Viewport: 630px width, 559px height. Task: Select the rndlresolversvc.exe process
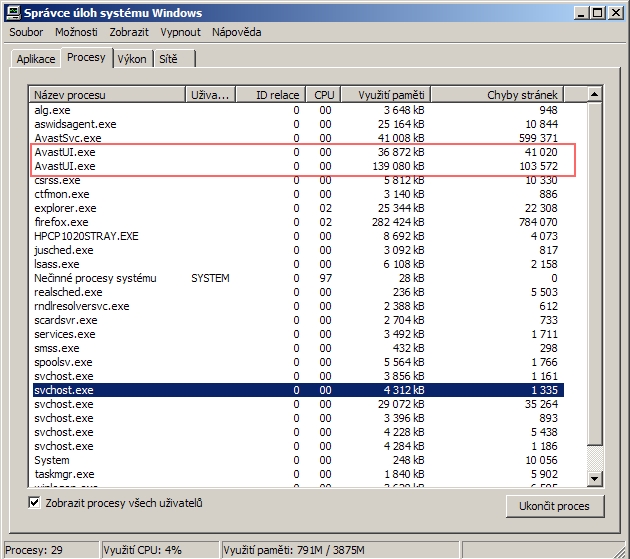pos(298,306)
